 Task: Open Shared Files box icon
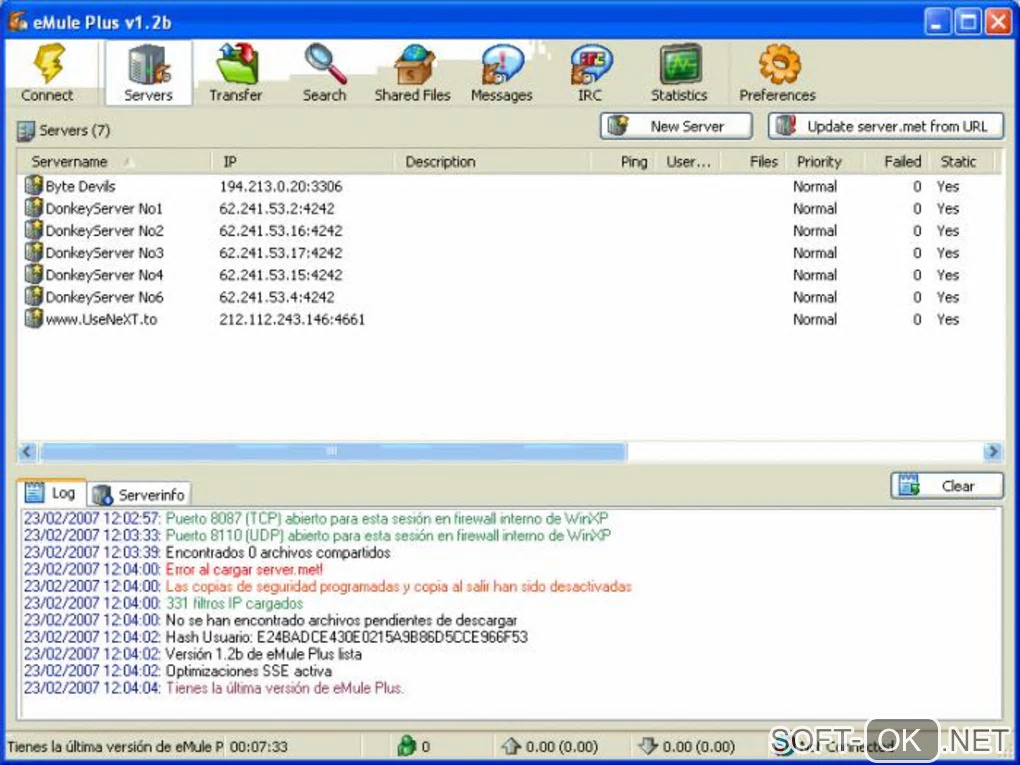click(413, 64)
